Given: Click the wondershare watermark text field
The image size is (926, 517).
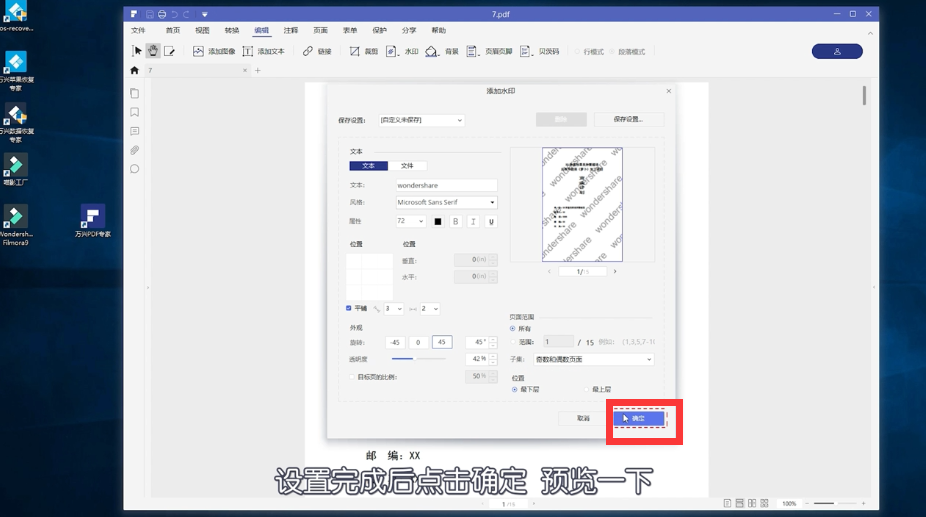Looking at the screenshot, I should tap(446, 186).
